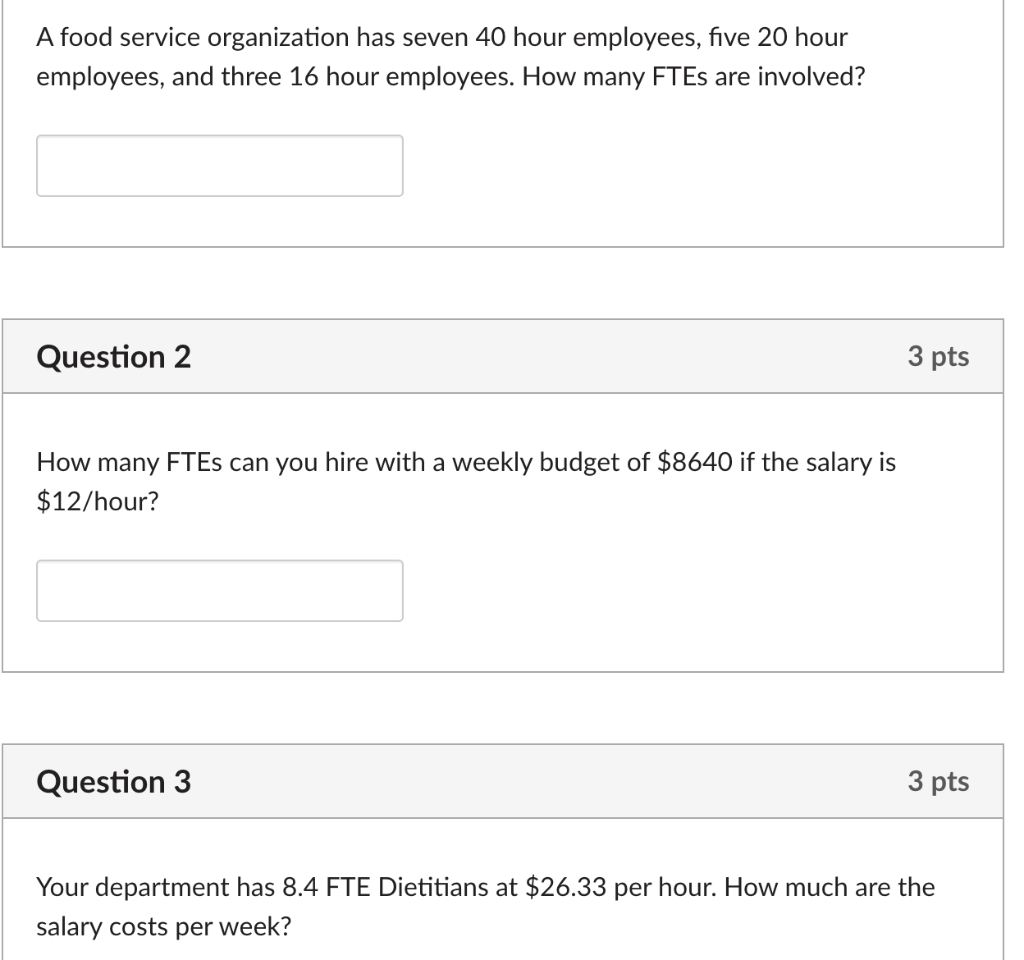This screenshot has width=1024, height=960.
Task: Click the Question 1 answer input box
Action: (219, 165)
